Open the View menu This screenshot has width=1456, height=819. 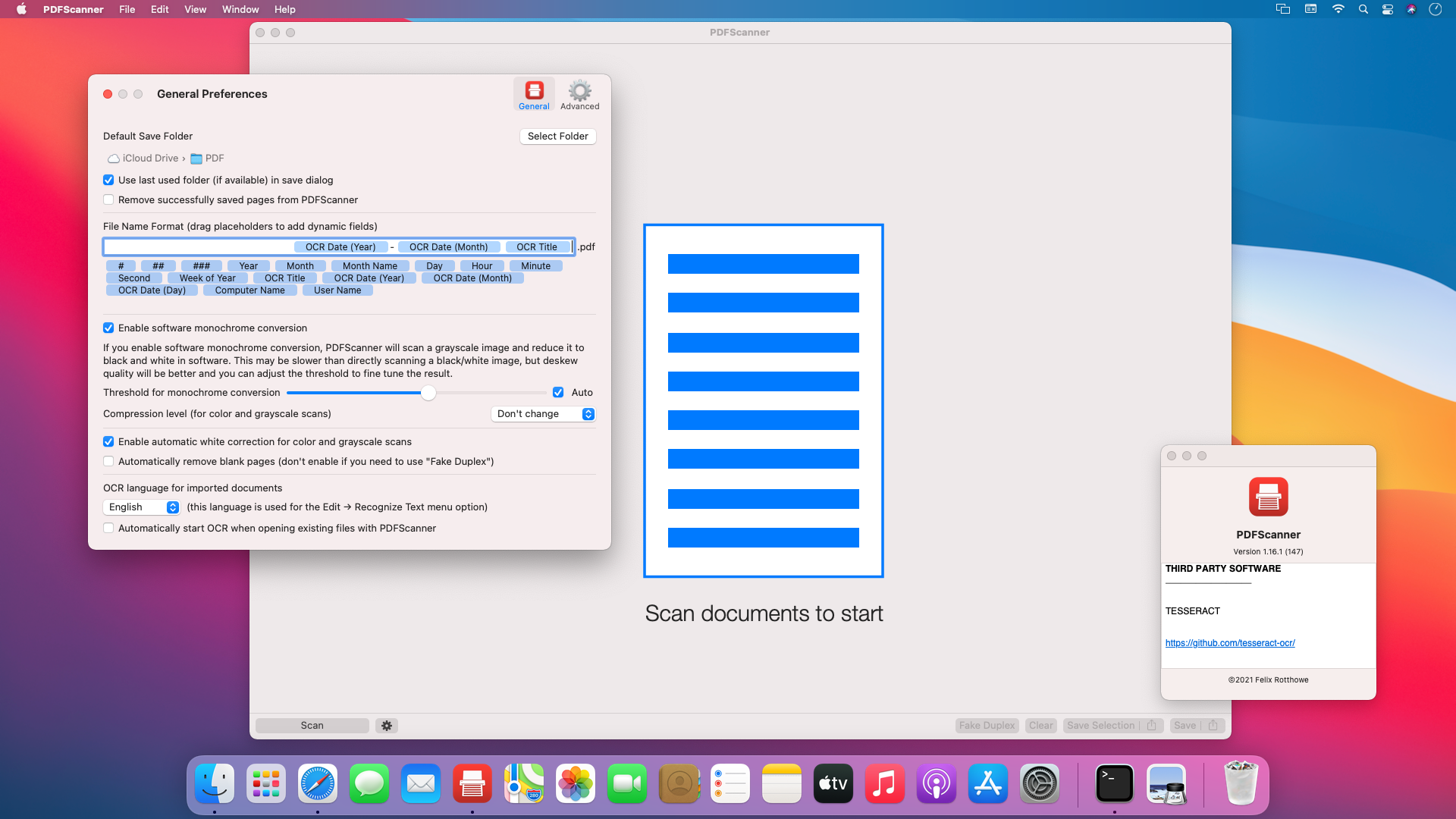[x=195, y=9]
